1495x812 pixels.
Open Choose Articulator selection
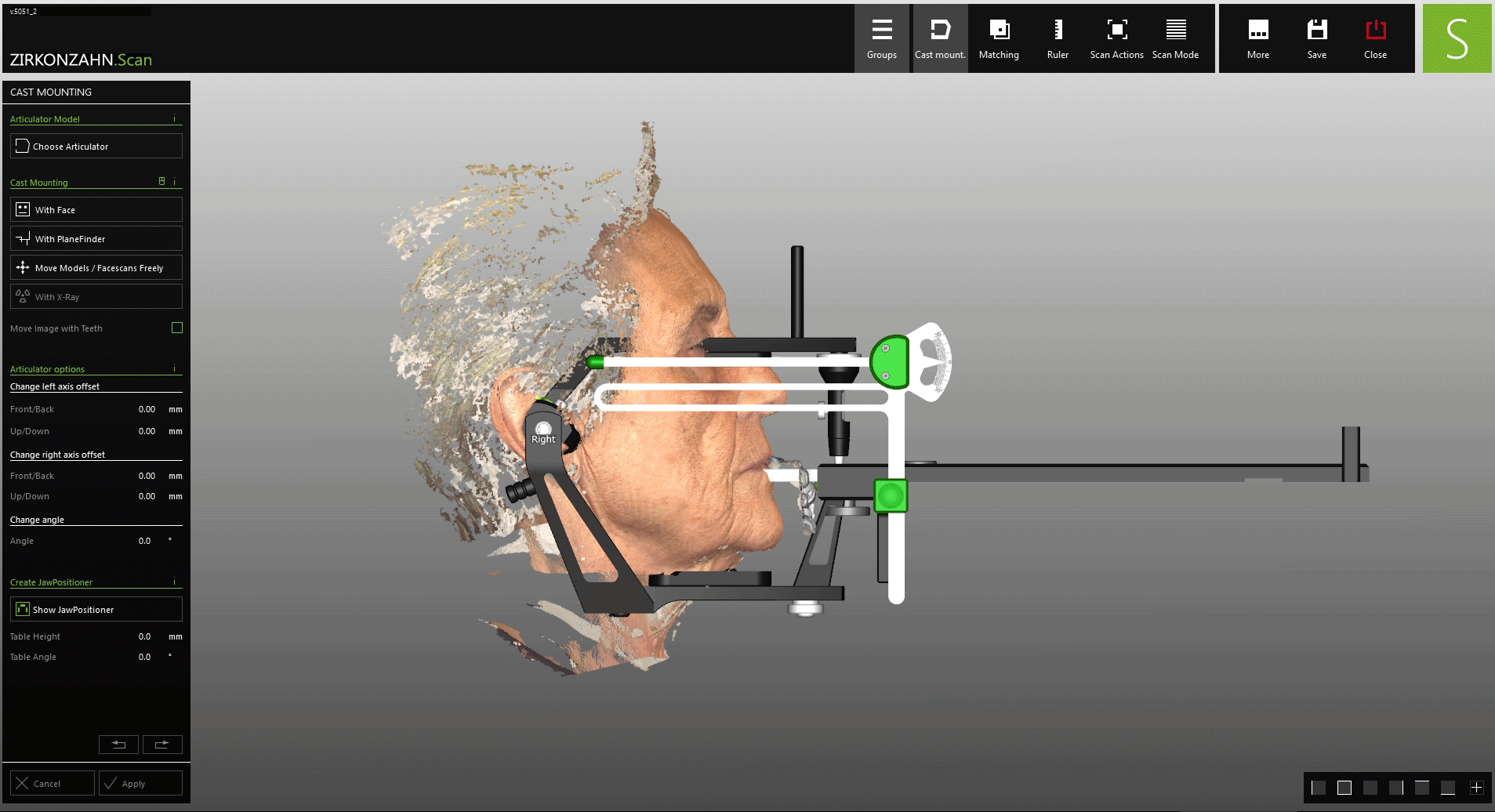96,147
